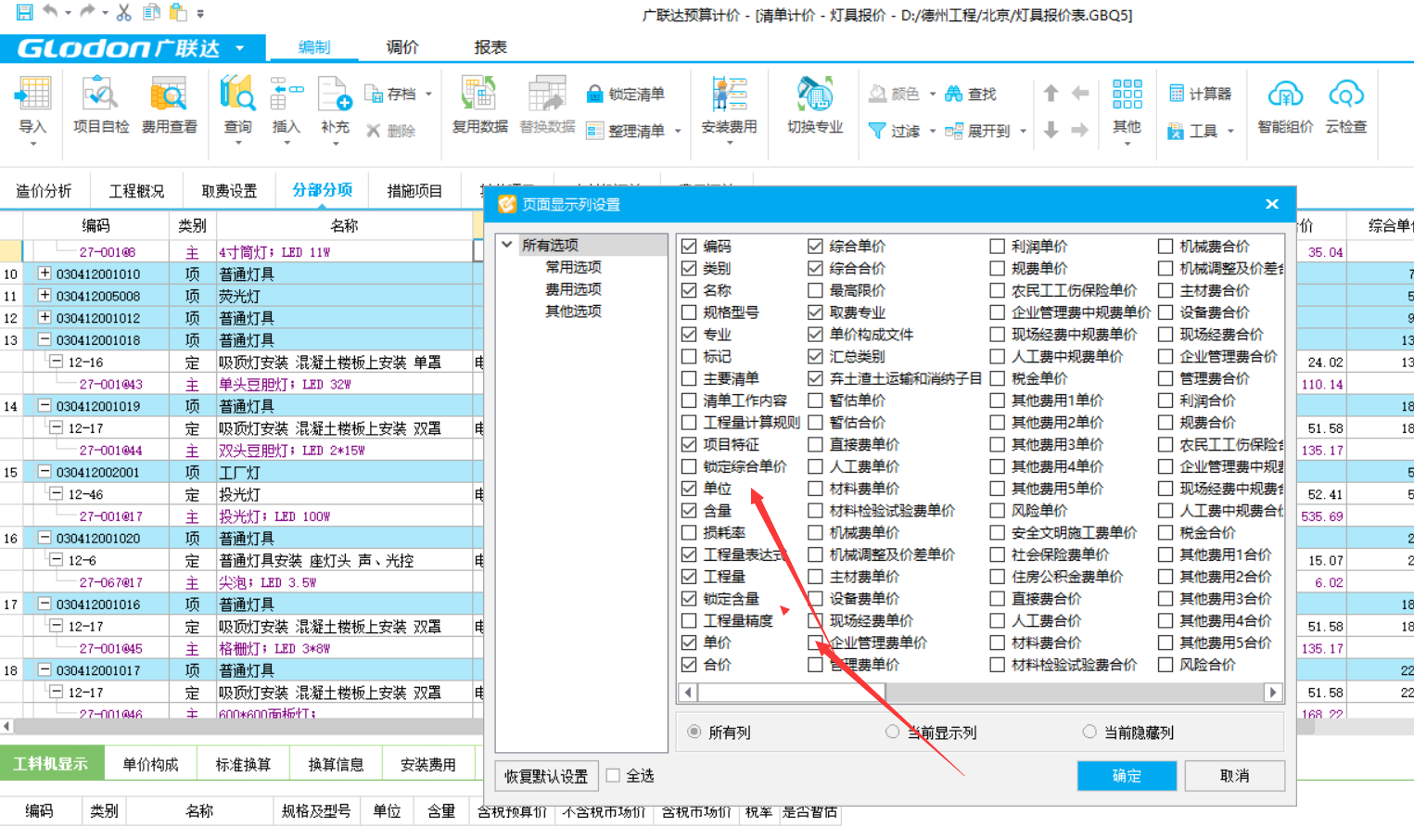1414x840 pixels.
Task: Click the Save icon in the title bar
Action: coord(24,12)
